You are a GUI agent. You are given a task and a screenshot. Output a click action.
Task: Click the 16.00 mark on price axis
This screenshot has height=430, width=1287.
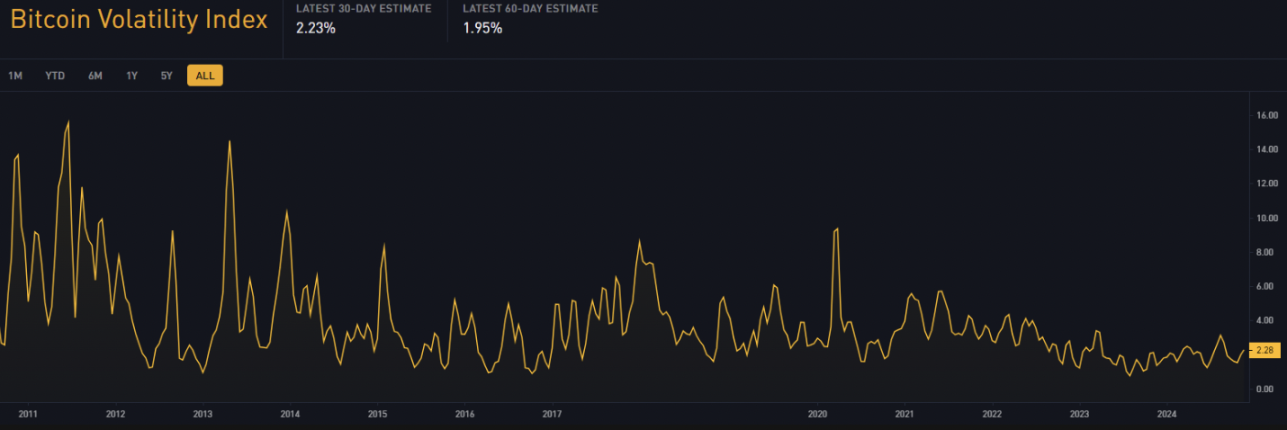coord(1264,115)
